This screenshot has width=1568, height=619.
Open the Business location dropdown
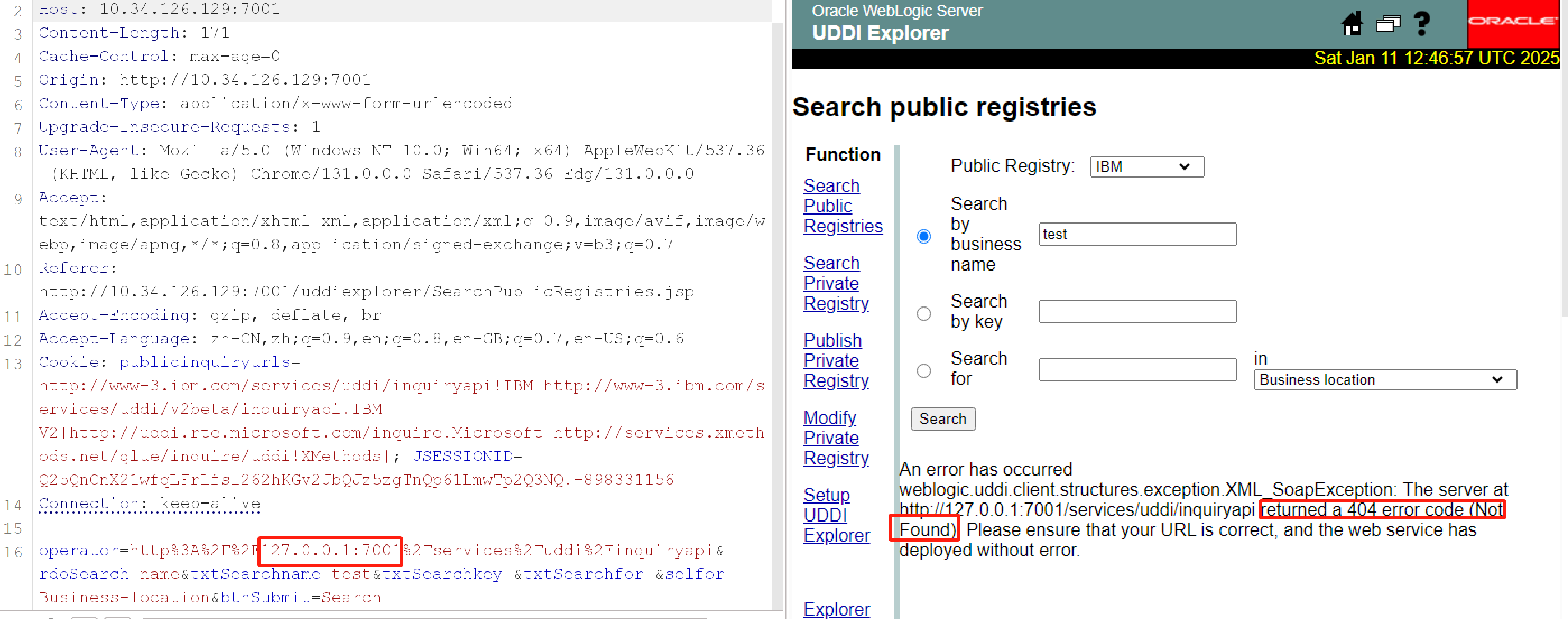point(1385,380)
